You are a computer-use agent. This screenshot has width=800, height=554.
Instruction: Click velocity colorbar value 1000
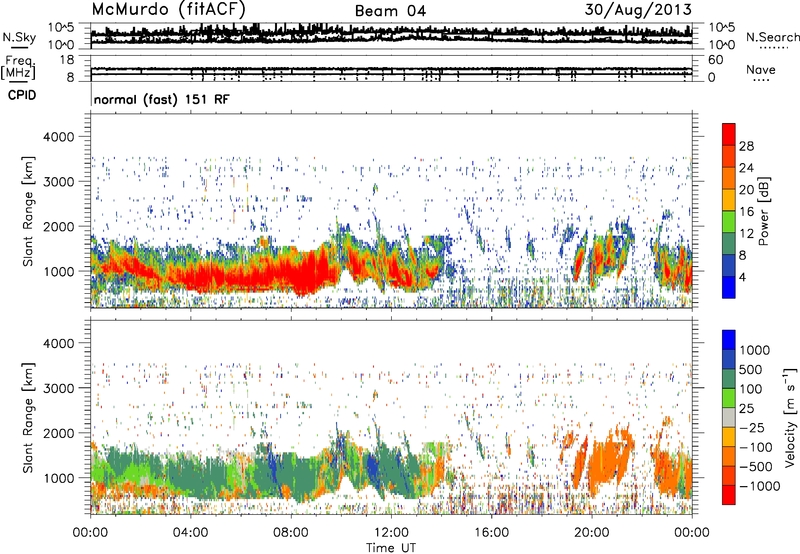(x=754, y=350)
